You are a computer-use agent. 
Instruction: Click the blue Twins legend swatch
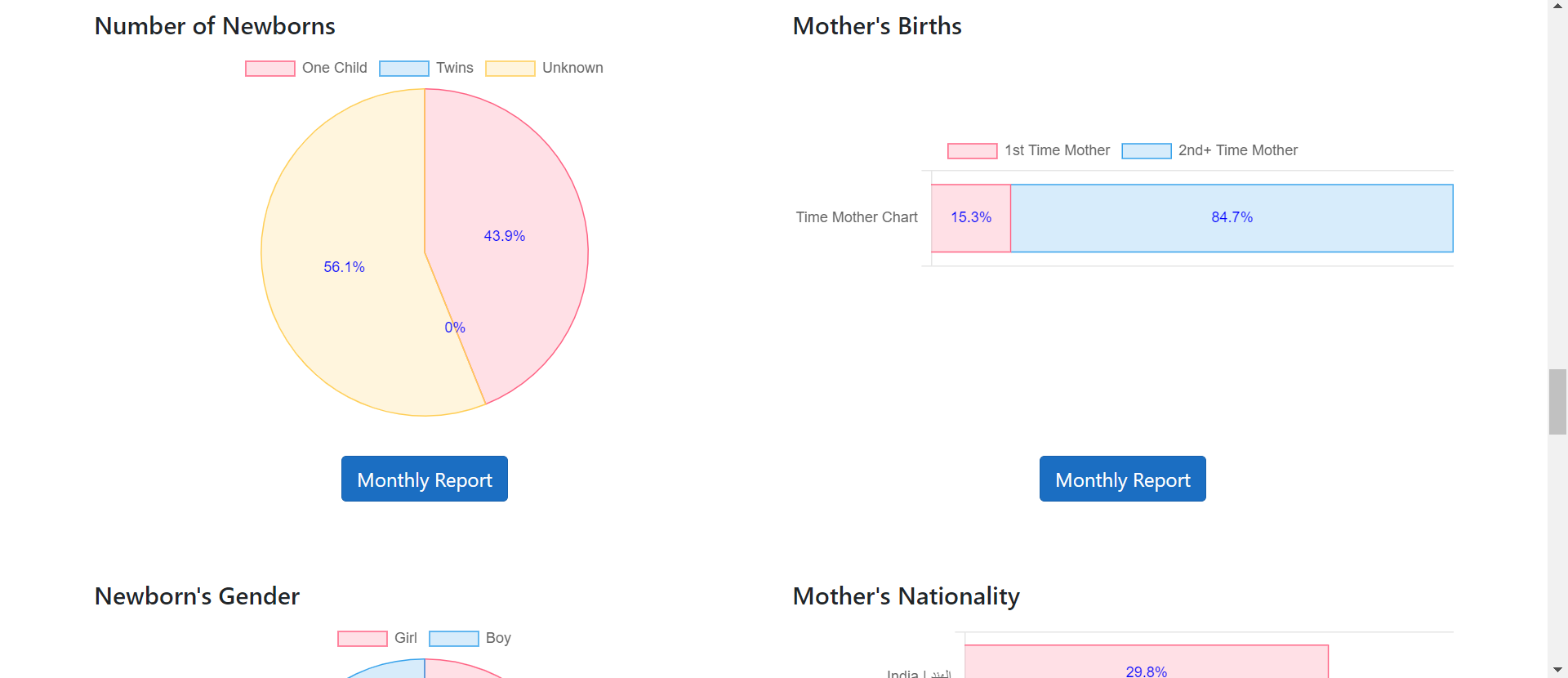404,69
